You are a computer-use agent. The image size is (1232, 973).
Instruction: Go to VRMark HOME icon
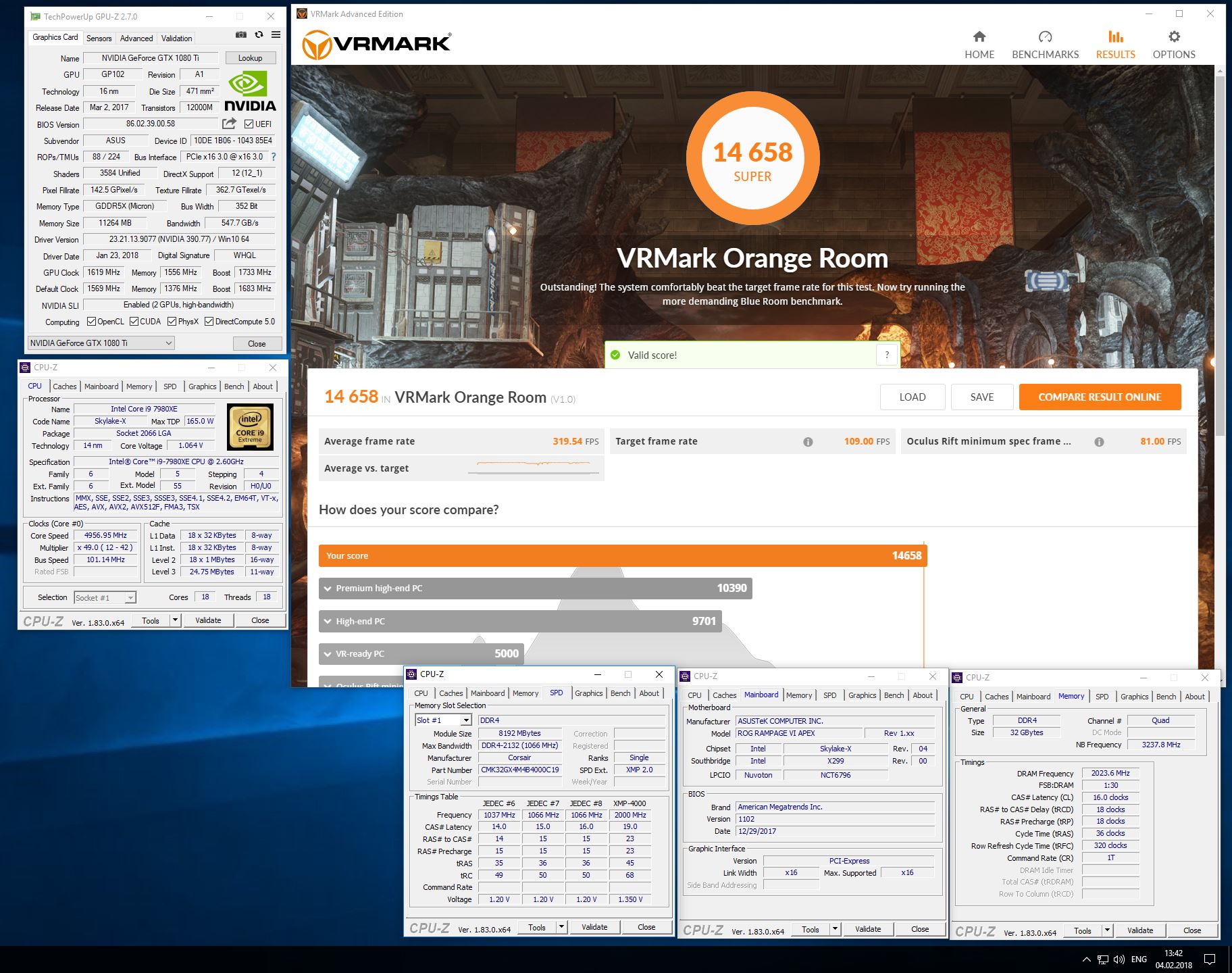[x=979, y=36]
